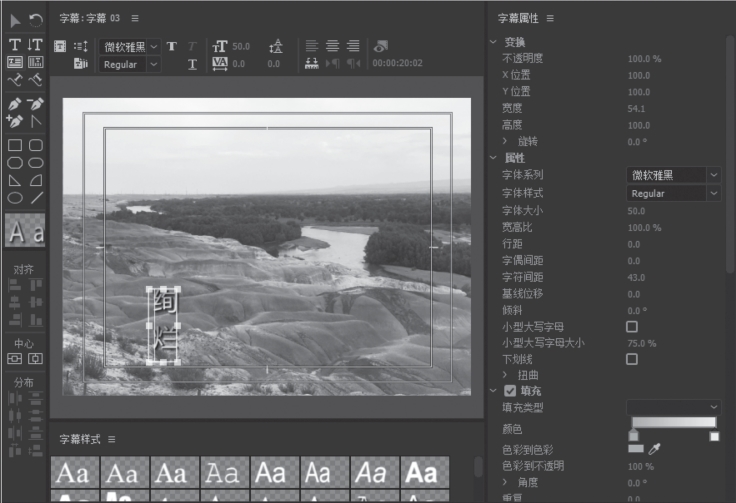
Task: Collapse the 属性 section
Action: tap(493, 158)
